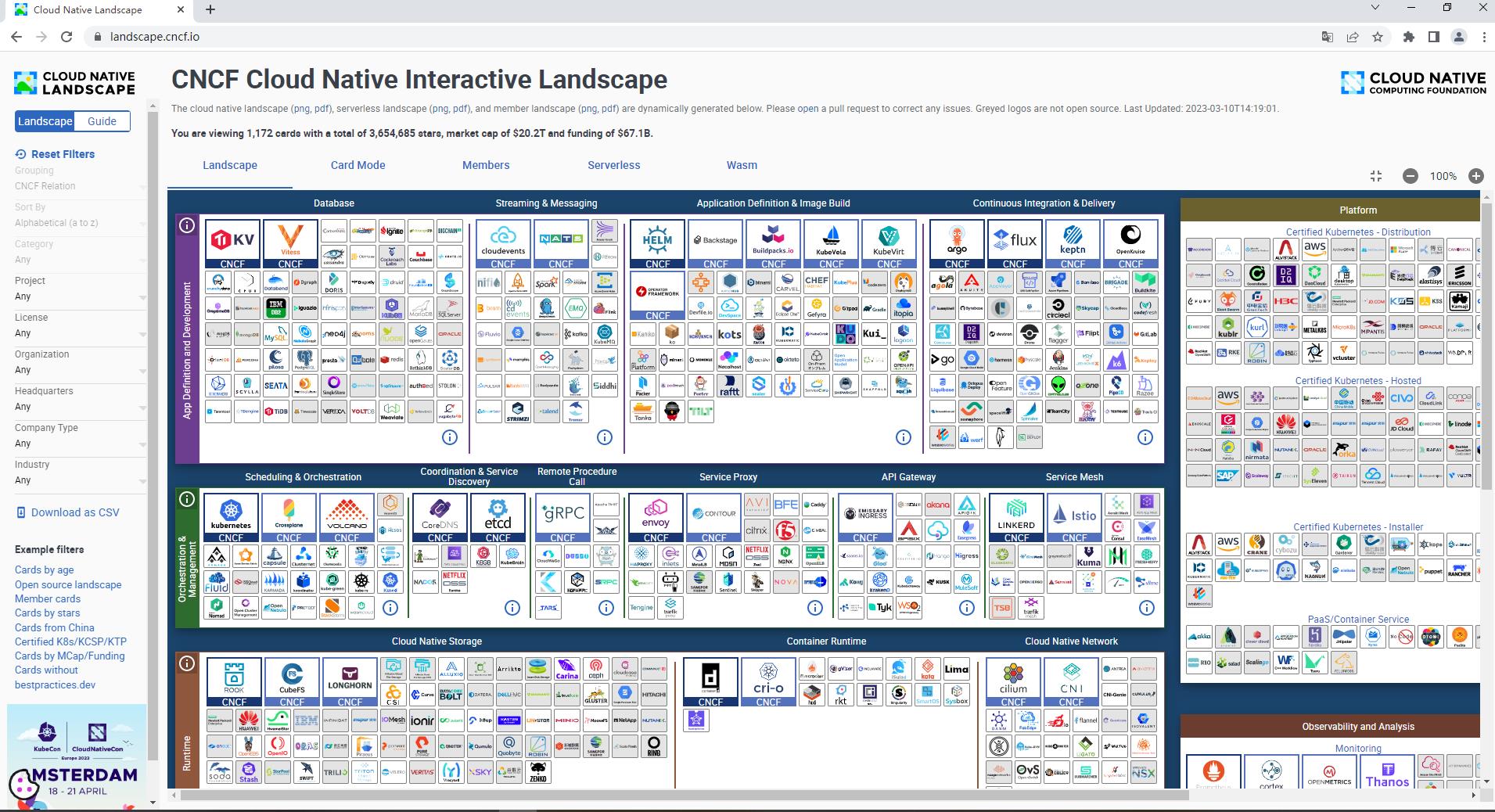Reload the page

(x=66, y=37)
